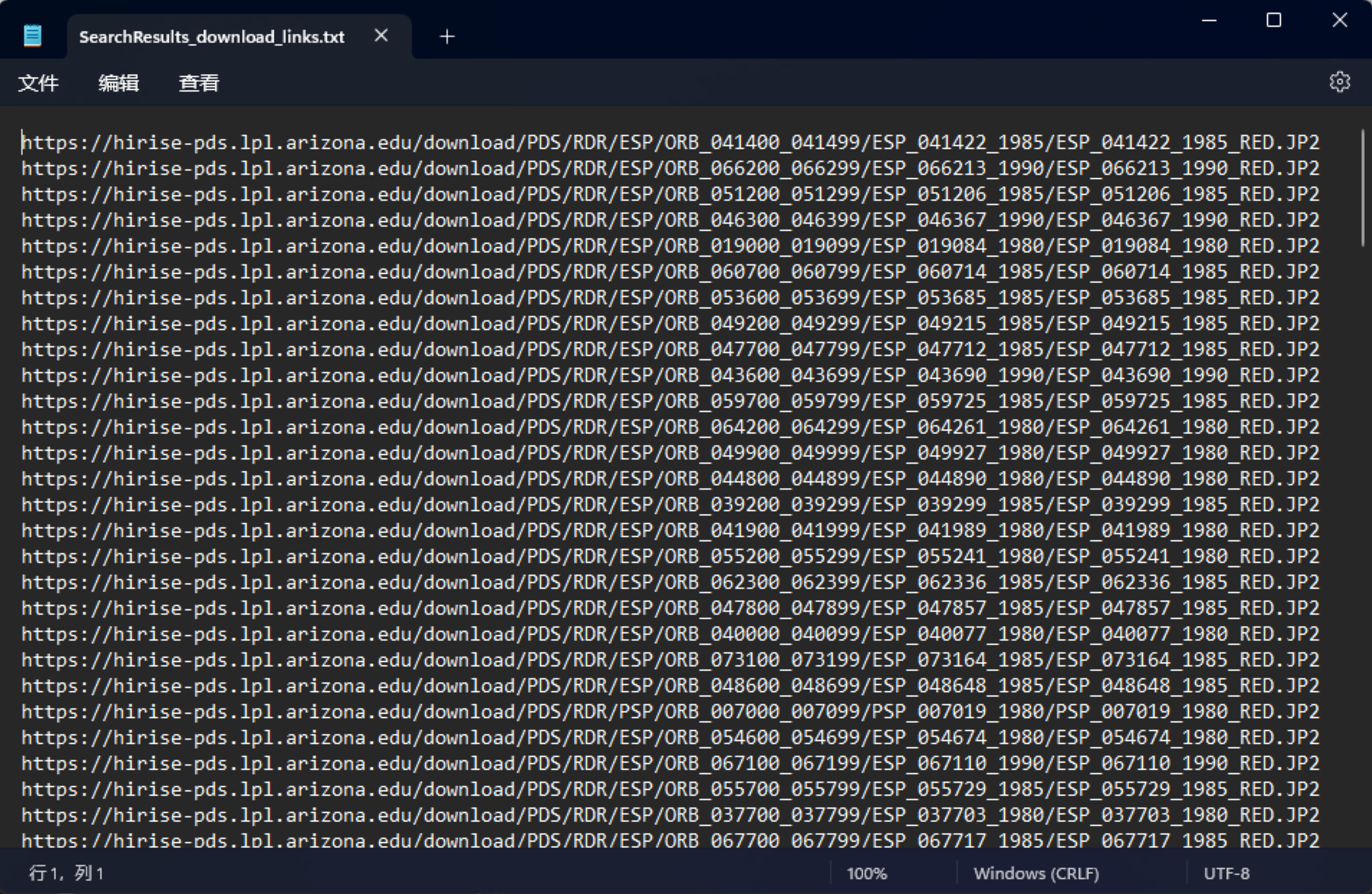Click the line containing ESP_055241_1980_RED.JP2
The height and width of the screenshot is (894, 1372).
click(670, 556)
